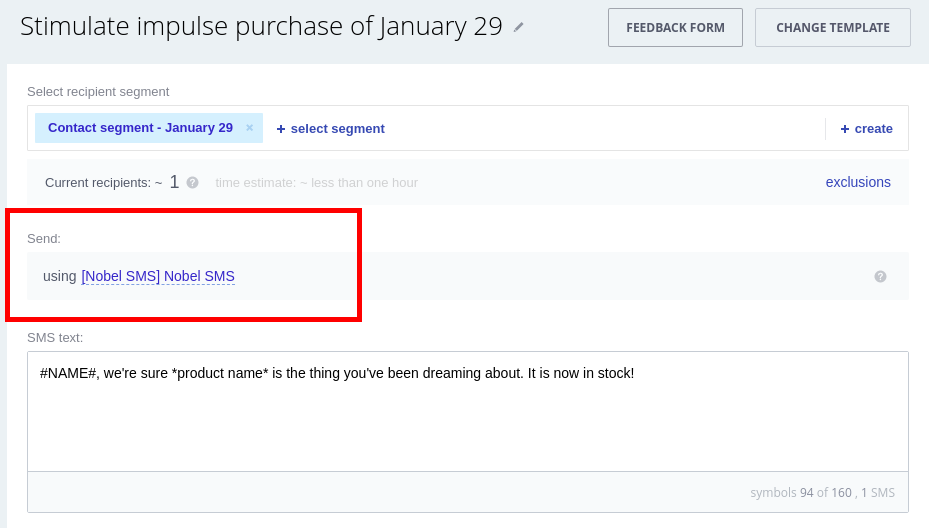The image size is (929, 528).
Task: Show help icon in the Send row
Action: click(880, 277)
